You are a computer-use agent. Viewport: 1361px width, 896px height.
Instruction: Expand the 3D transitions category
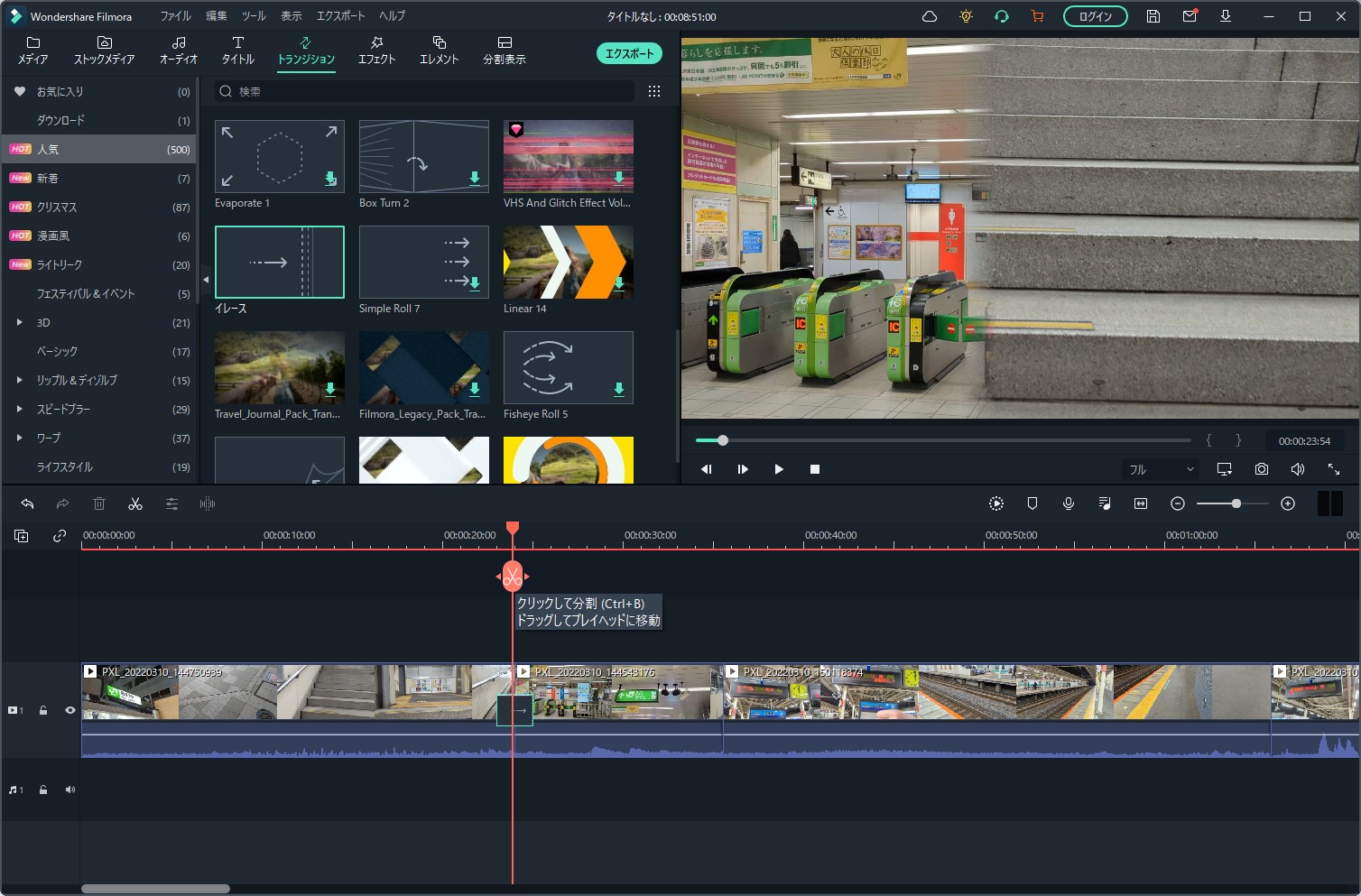pos(19,322)
